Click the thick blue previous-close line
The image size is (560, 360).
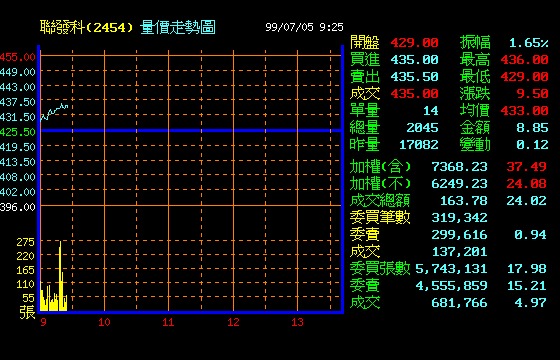coord(191,131)
